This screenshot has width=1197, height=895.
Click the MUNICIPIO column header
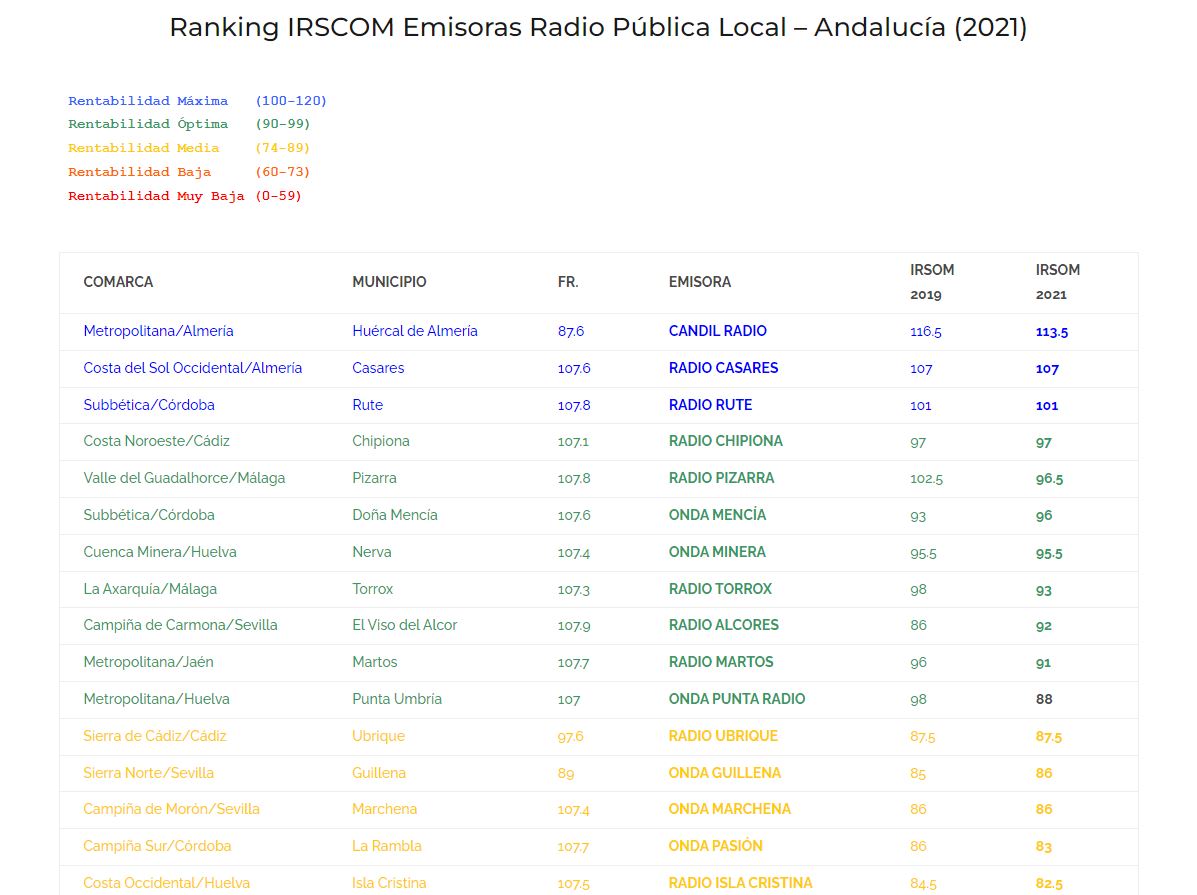(389, 282)
